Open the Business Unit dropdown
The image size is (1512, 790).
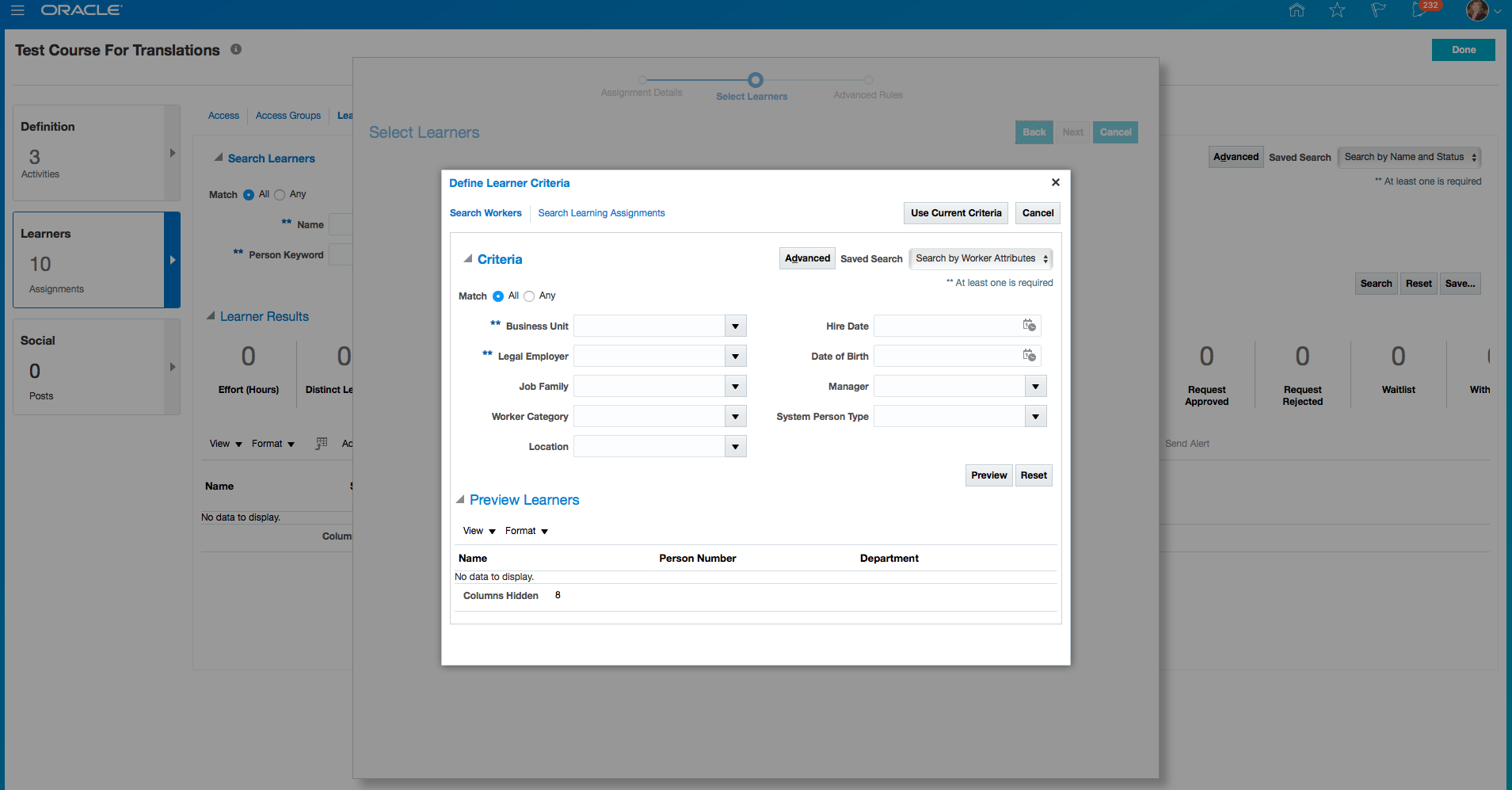(736, 326)
